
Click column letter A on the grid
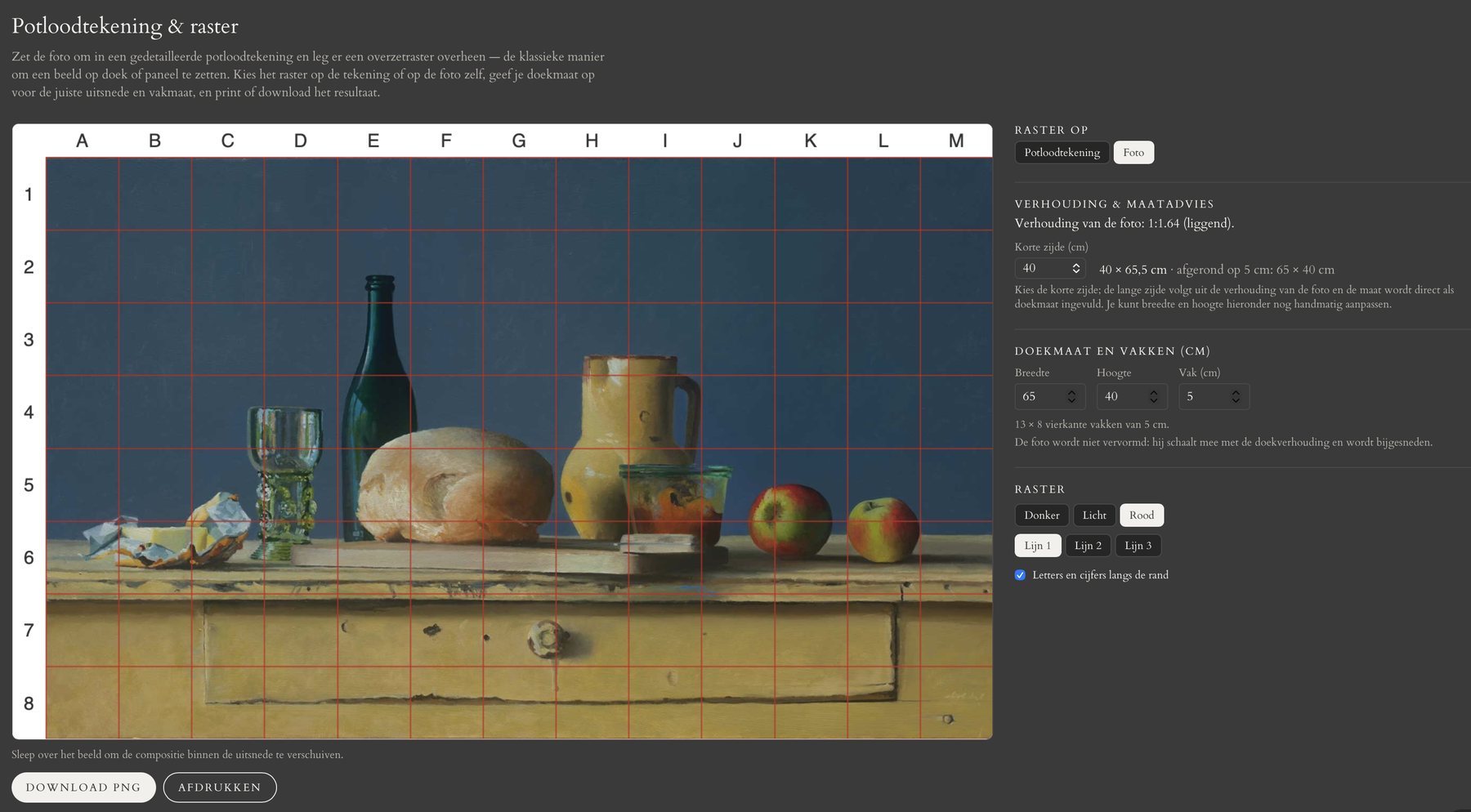(82, 141)
